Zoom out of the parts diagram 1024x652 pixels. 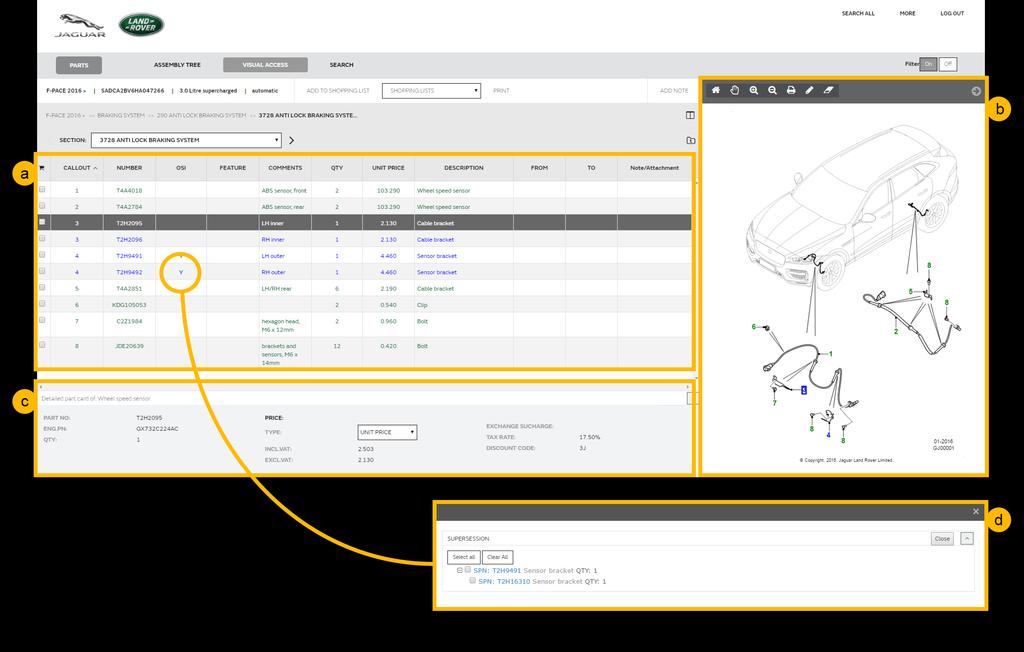click(x=773, y=90)
